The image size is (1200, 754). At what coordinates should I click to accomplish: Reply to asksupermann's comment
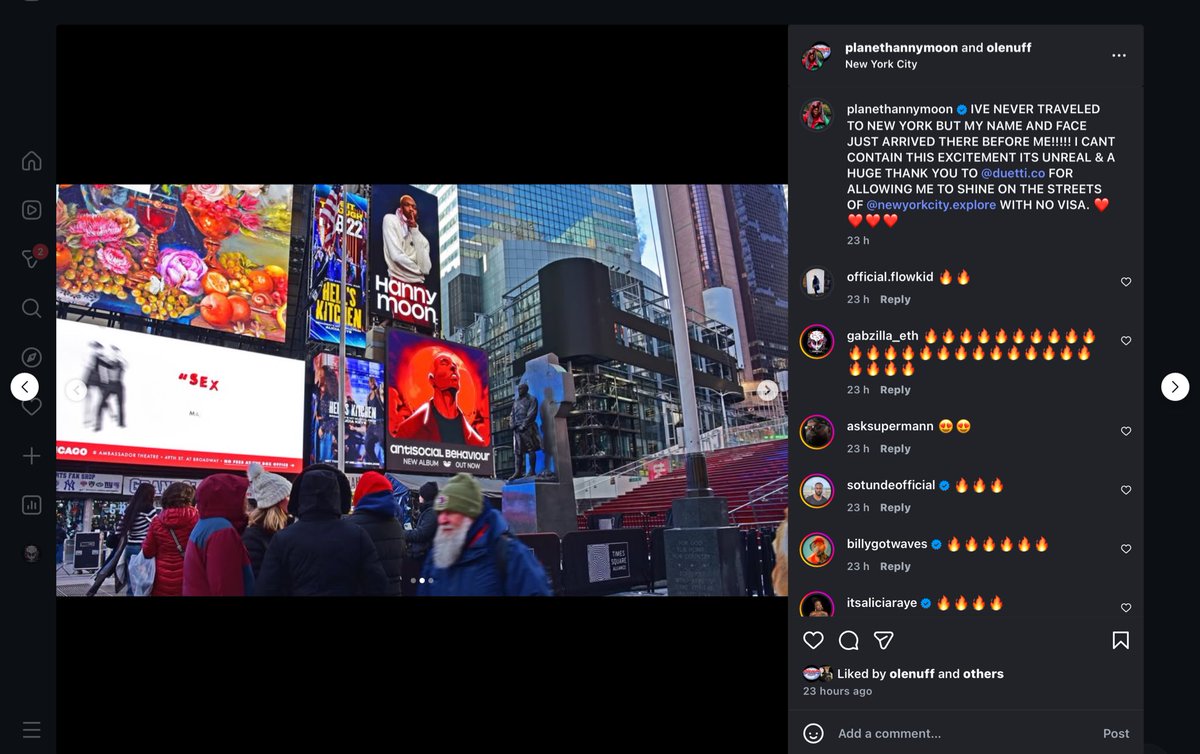[895, 449]
